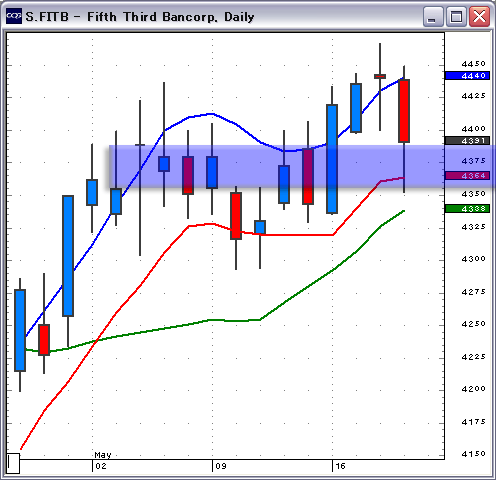Click the 4175 price scale value
496x480 pixels.
coord(473,422)
